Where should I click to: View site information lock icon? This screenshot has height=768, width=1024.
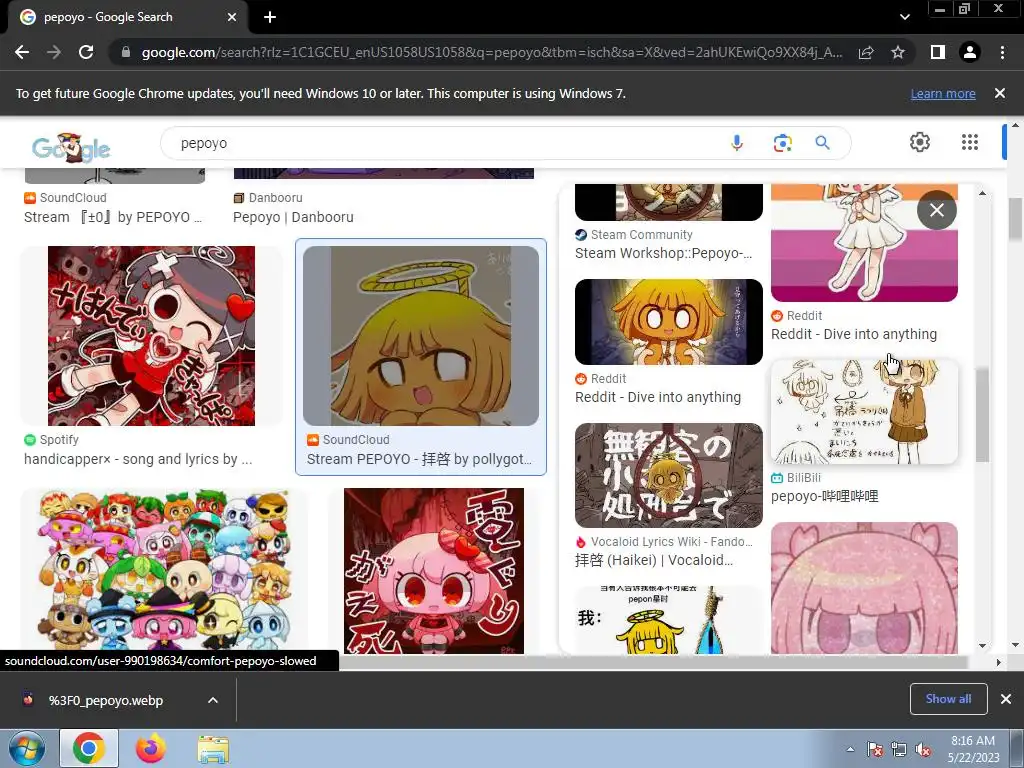126,52
